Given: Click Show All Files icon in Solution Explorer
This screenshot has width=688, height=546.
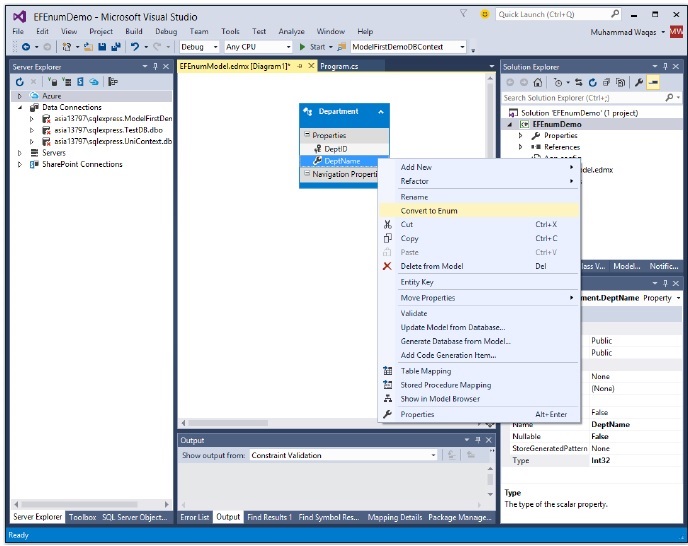Looking at the screenshot, I should [620, 82].
